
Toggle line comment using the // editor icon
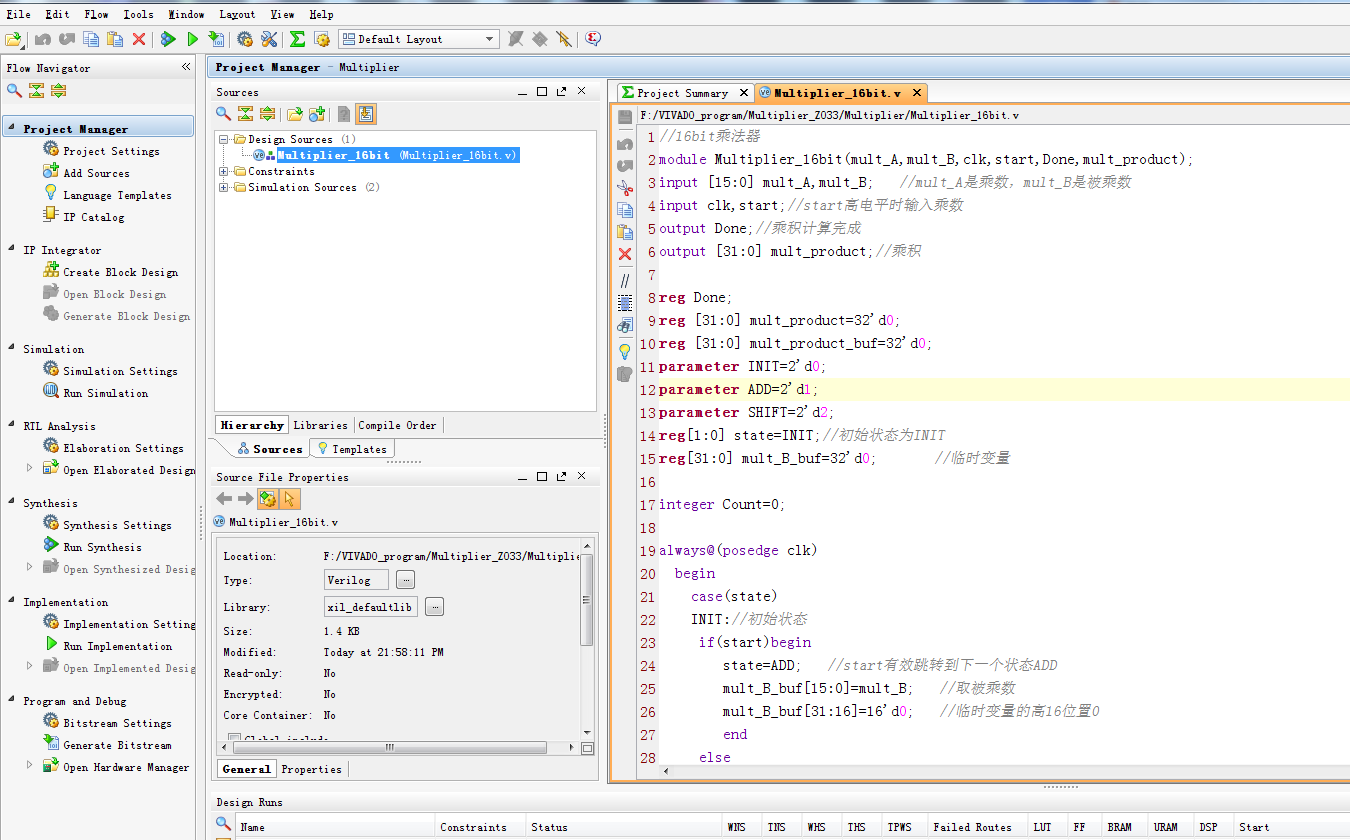click(x=625, y=281)
